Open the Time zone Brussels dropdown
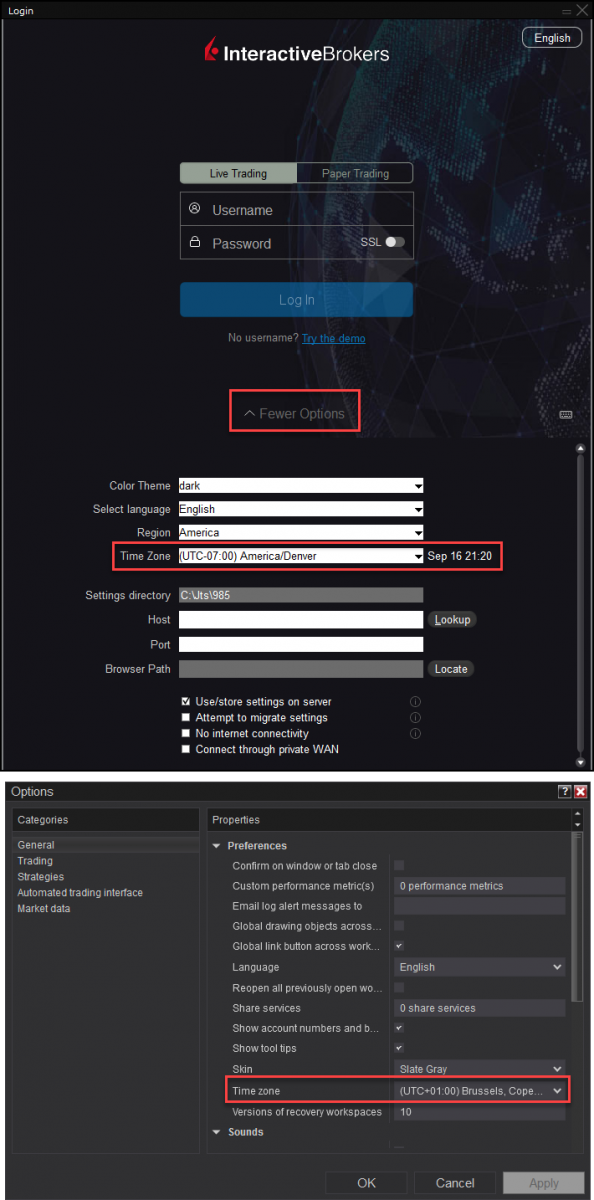594x1200 pixels. (x=479, y=1091)
